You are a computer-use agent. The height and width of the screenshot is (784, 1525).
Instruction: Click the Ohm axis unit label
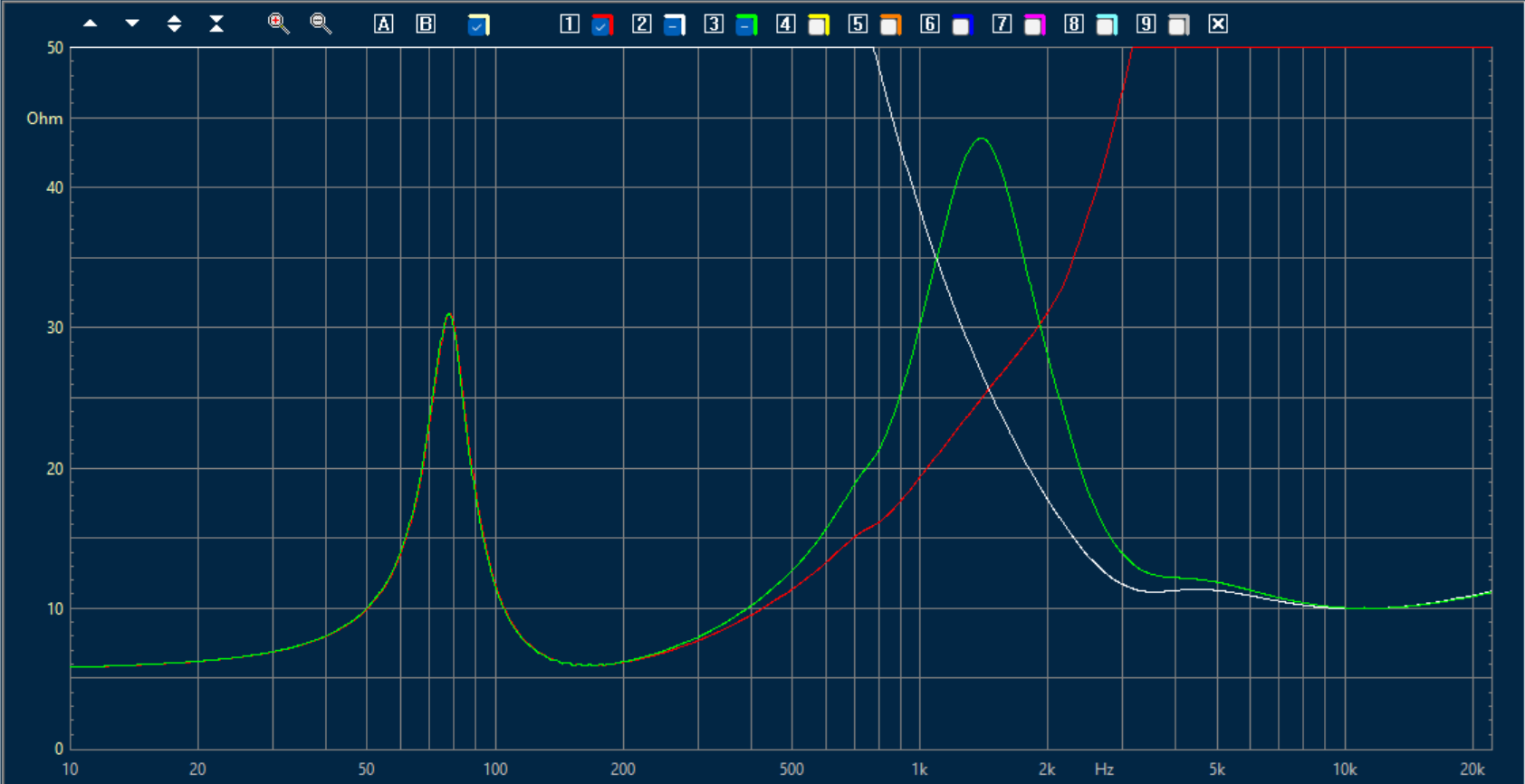coord(44,119)
